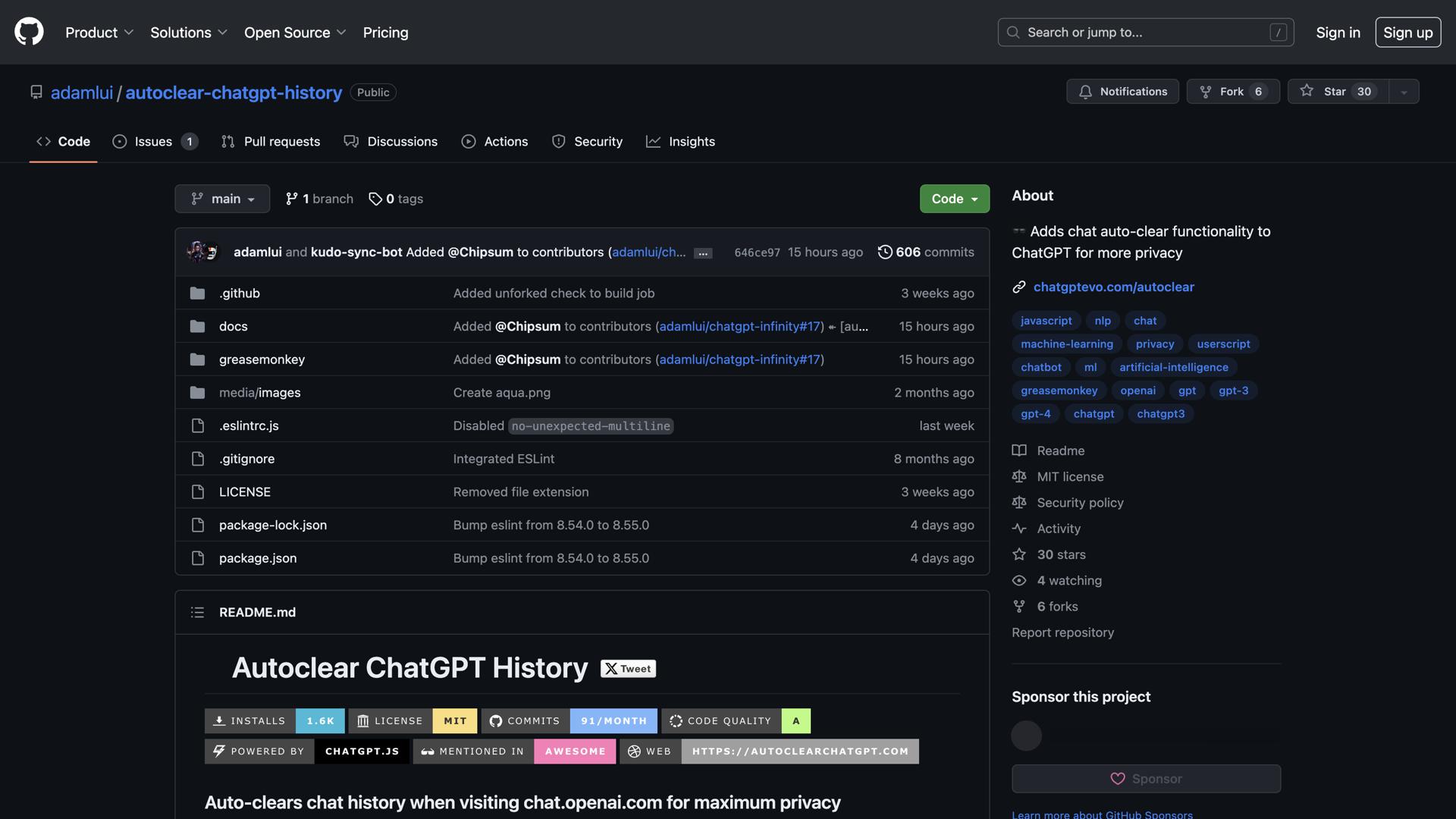This screenshot has height=819, width=1456.
Task: Open the Notifications bell icon
Action: tap(1086, 91)
